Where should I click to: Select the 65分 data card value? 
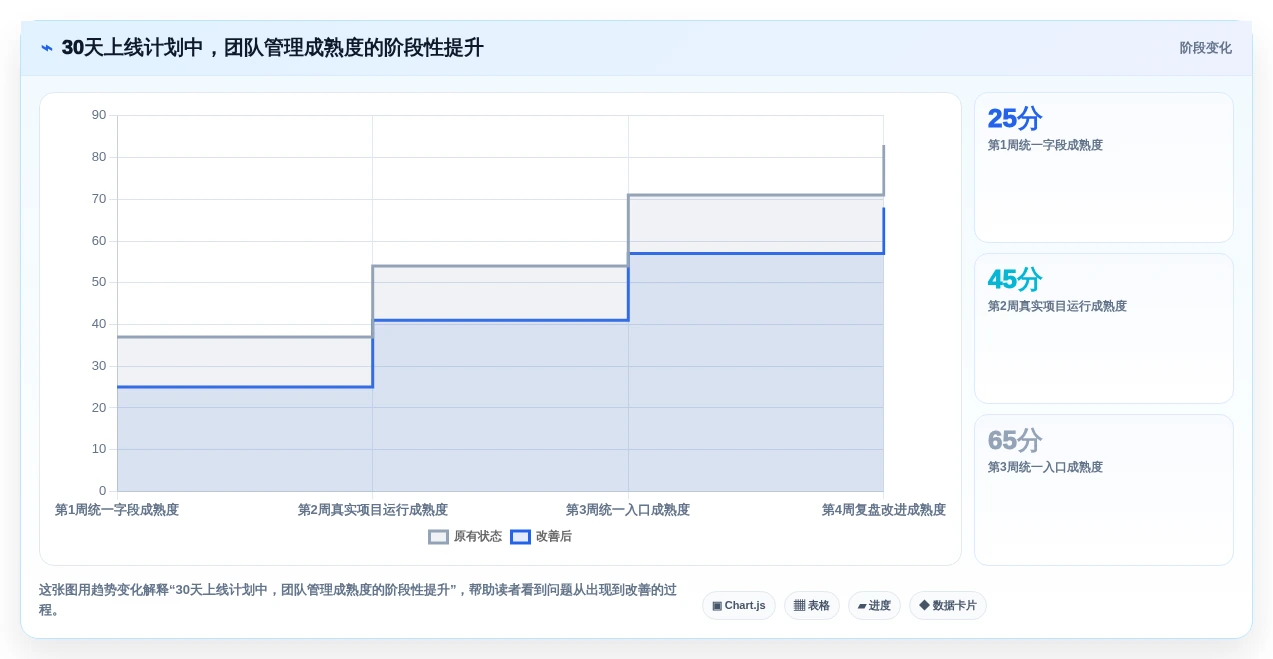point(1015,440)
